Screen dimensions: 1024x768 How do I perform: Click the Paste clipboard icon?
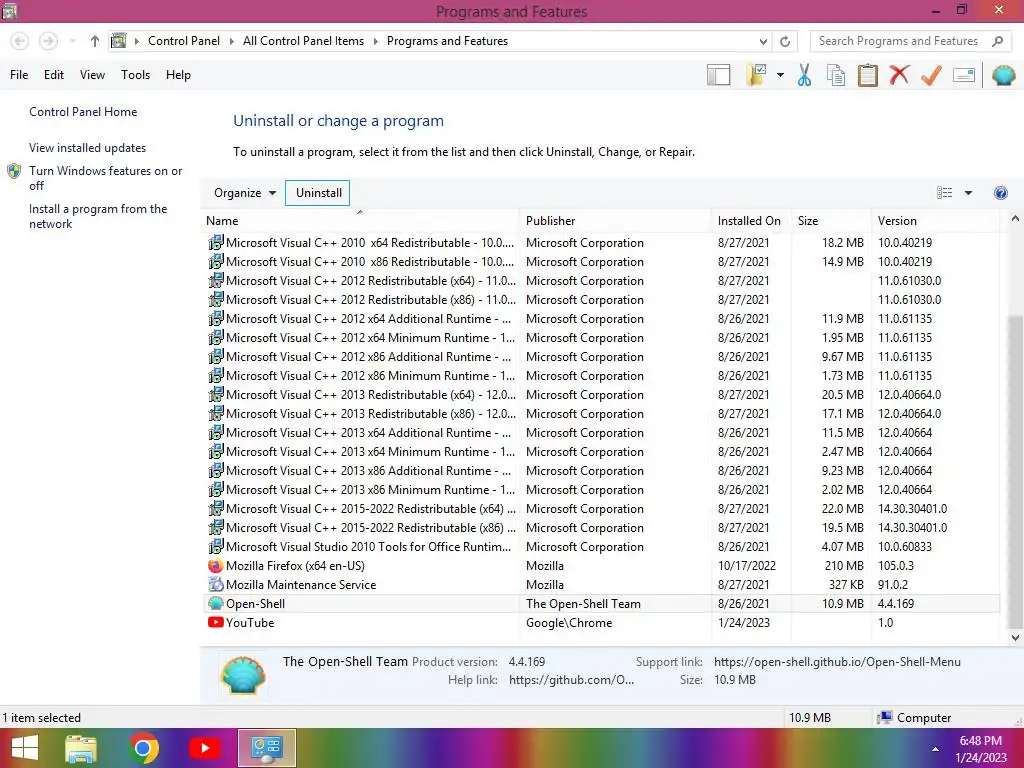[867, 75]
